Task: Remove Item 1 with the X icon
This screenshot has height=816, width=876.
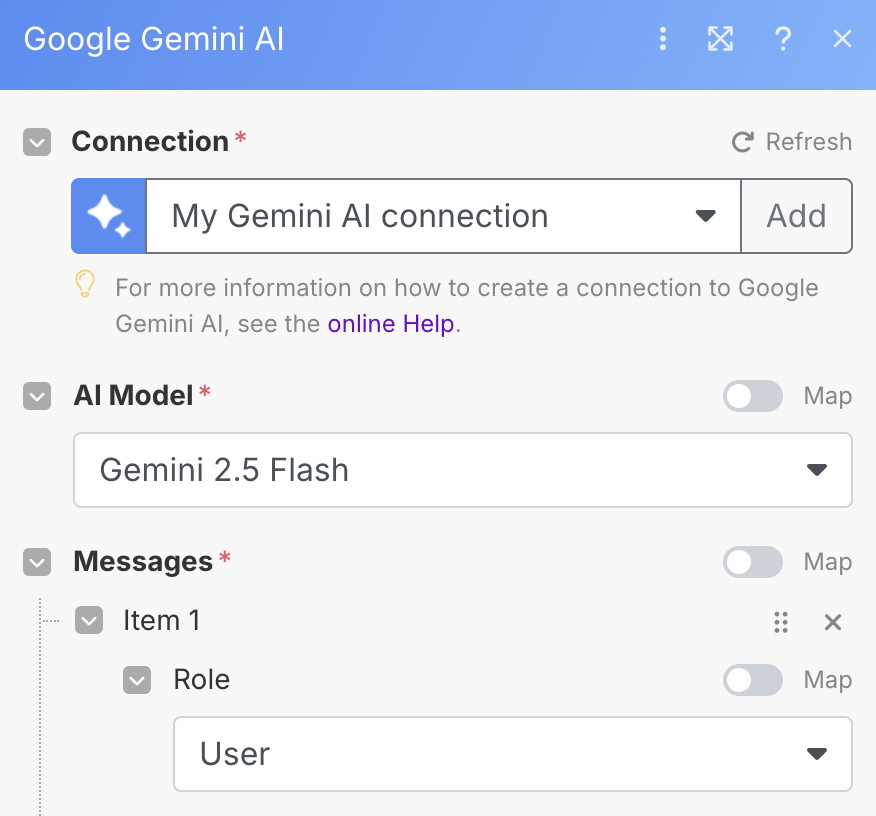Action: point(832,622)
